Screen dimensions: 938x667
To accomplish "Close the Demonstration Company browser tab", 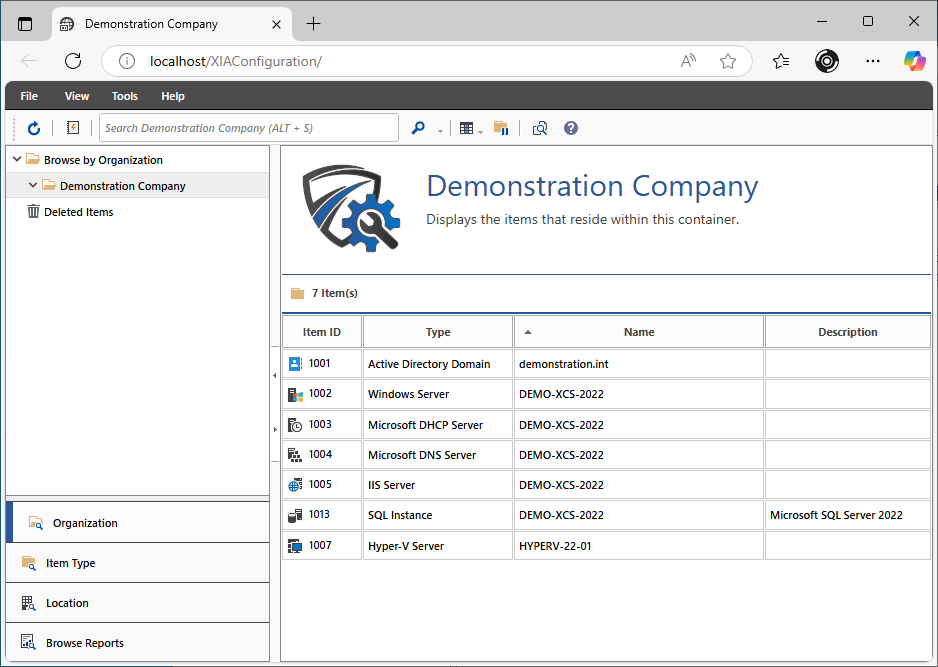I will point(276,24).
